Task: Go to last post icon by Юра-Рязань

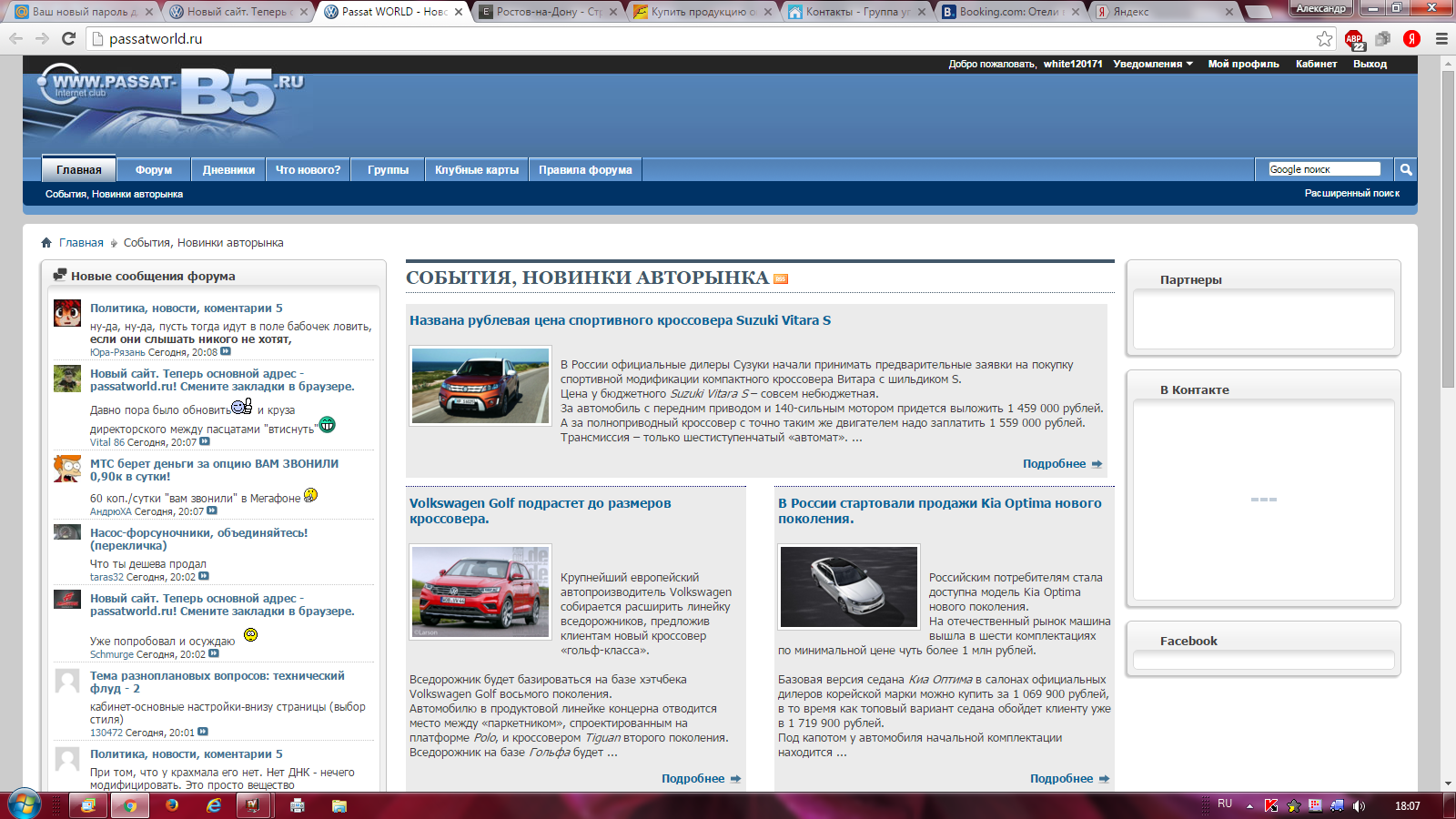Action: [226, 351]
